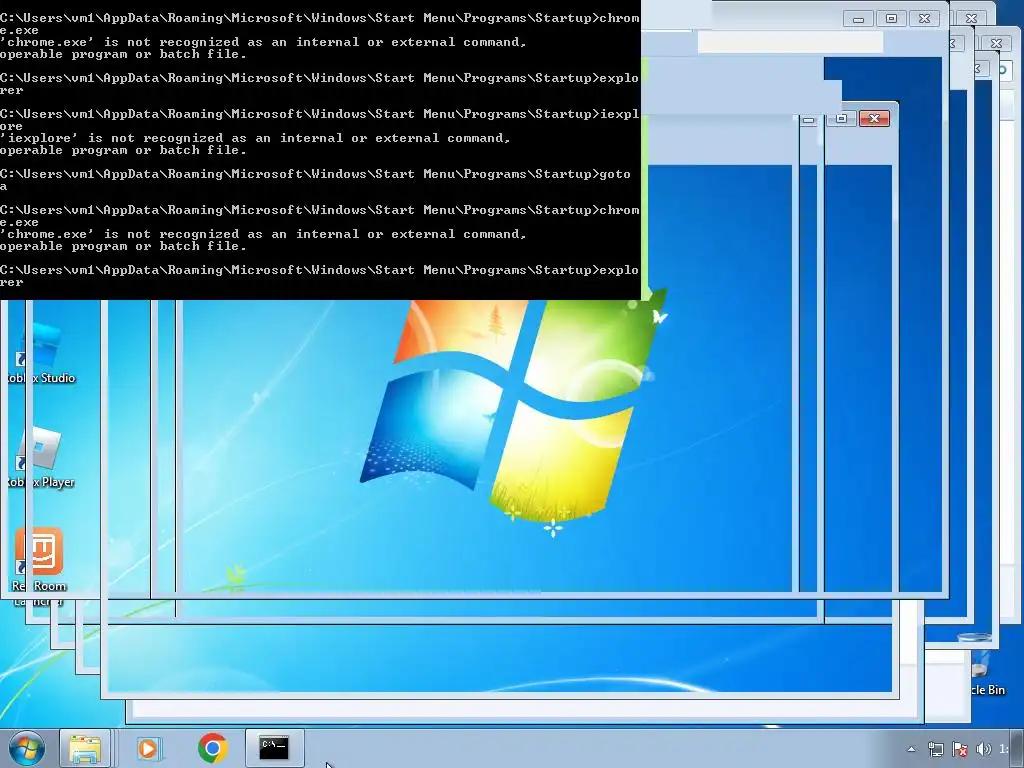Open Google Chrome from the taskbar
Viewport: 1024px width, 768px height.
[x=212, y=748]
